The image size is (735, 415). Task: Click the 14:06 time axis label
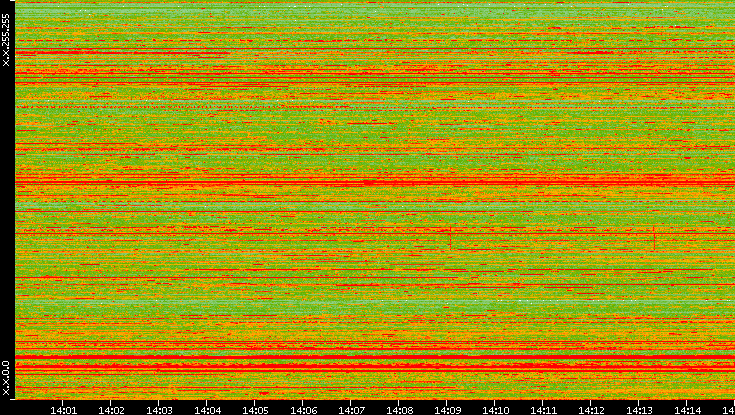pyautogui.click(x=303, y=410)
